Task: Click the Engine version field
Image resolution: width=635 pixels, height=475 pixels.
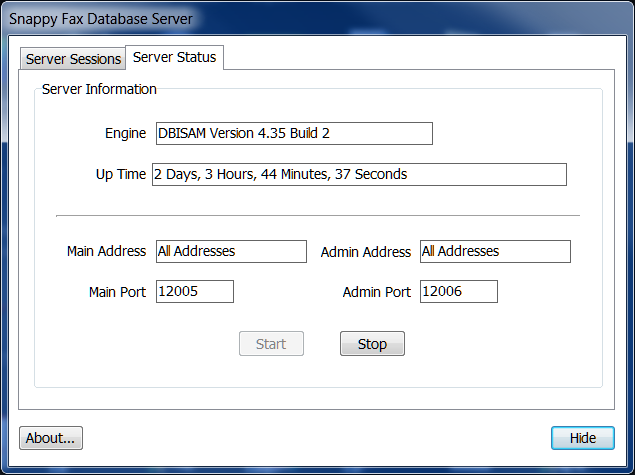Action: pos(294,133)
